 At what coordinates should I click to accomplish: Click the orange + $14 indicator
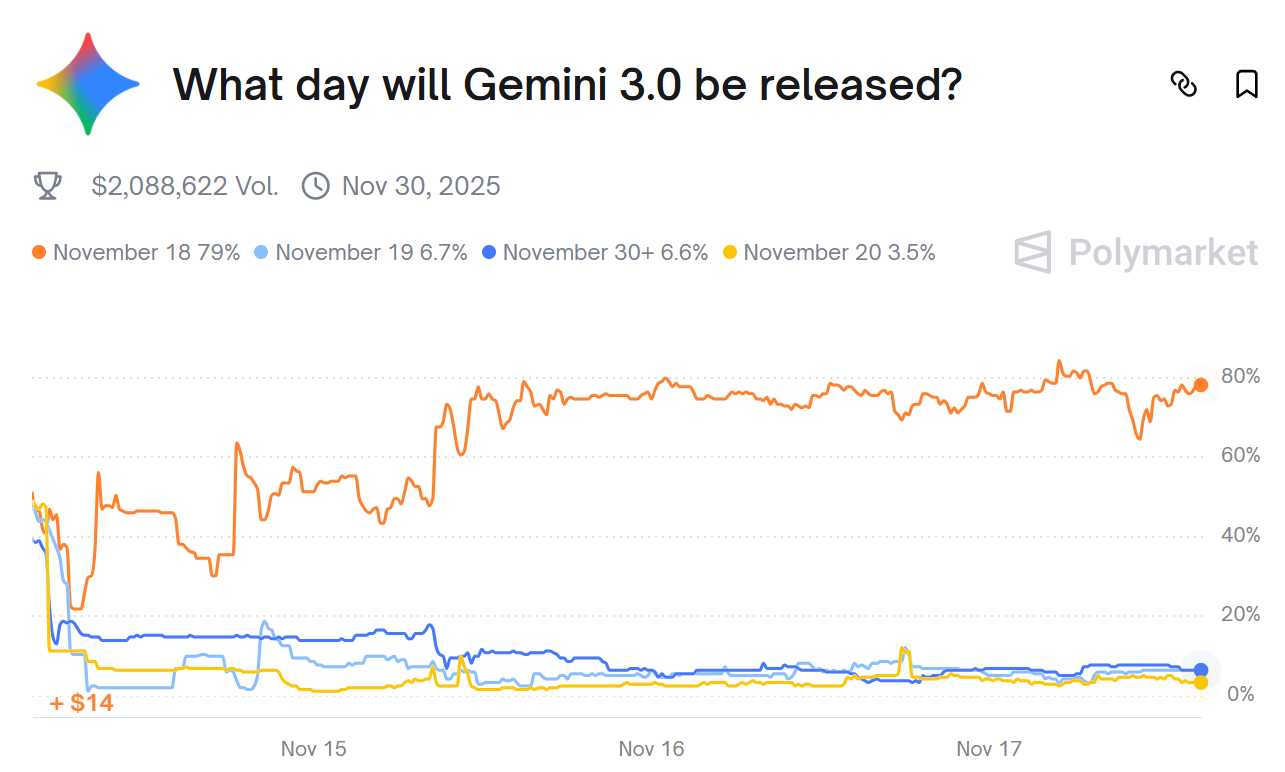coord(81,704)
